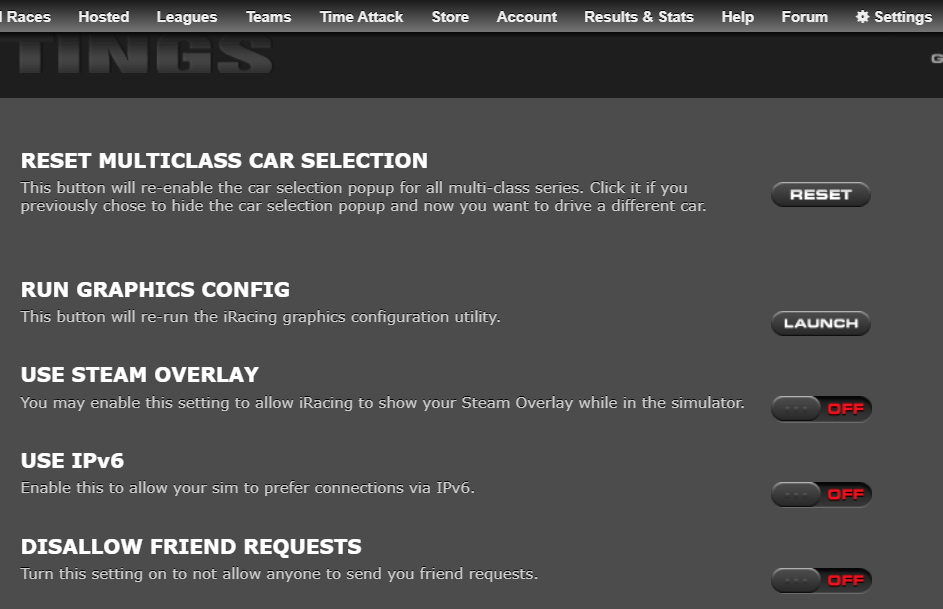Click the Use Steam Overlay heading
This screenshot has height=609, width=943.
(140, 375)
